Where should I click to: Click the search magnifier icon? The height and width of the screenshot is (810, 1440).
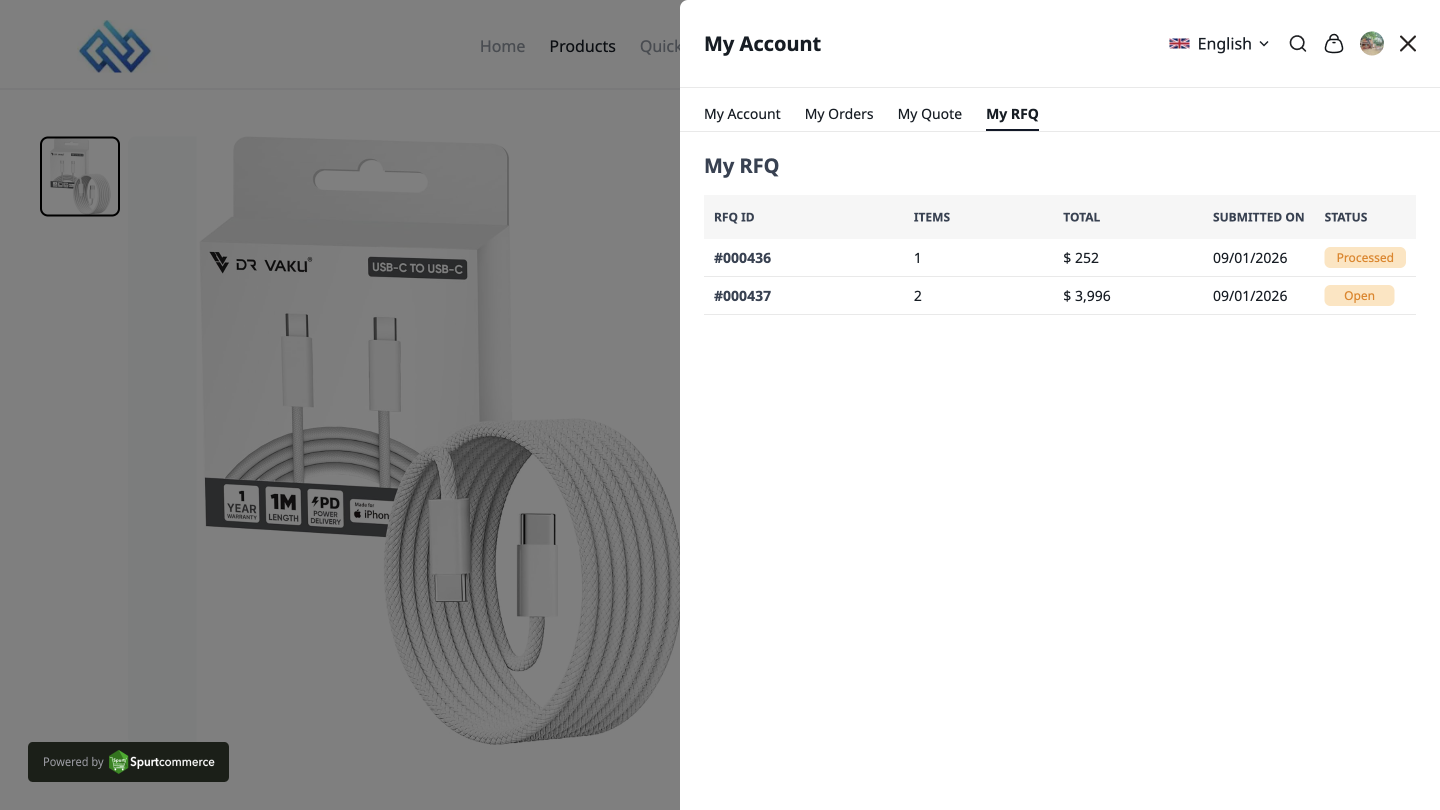(x=1297, y=44)
